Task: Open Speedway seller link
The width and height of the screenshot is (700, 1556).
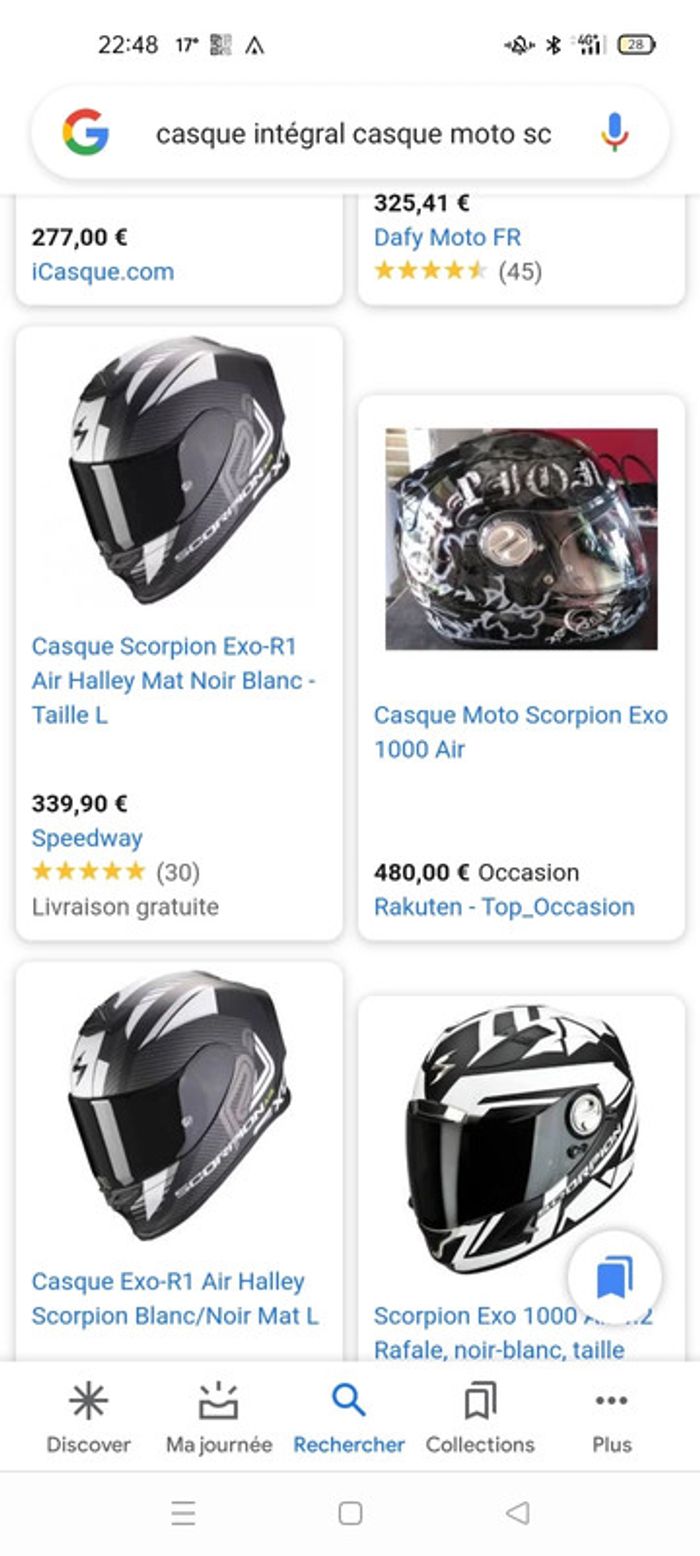Action: (x=87, y=838)
